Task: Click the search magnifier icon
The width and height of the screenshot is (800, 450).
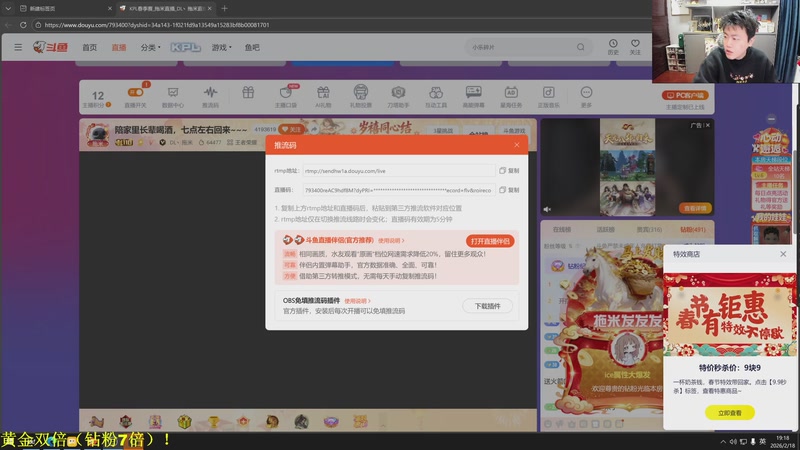Action: coord(580,47)
